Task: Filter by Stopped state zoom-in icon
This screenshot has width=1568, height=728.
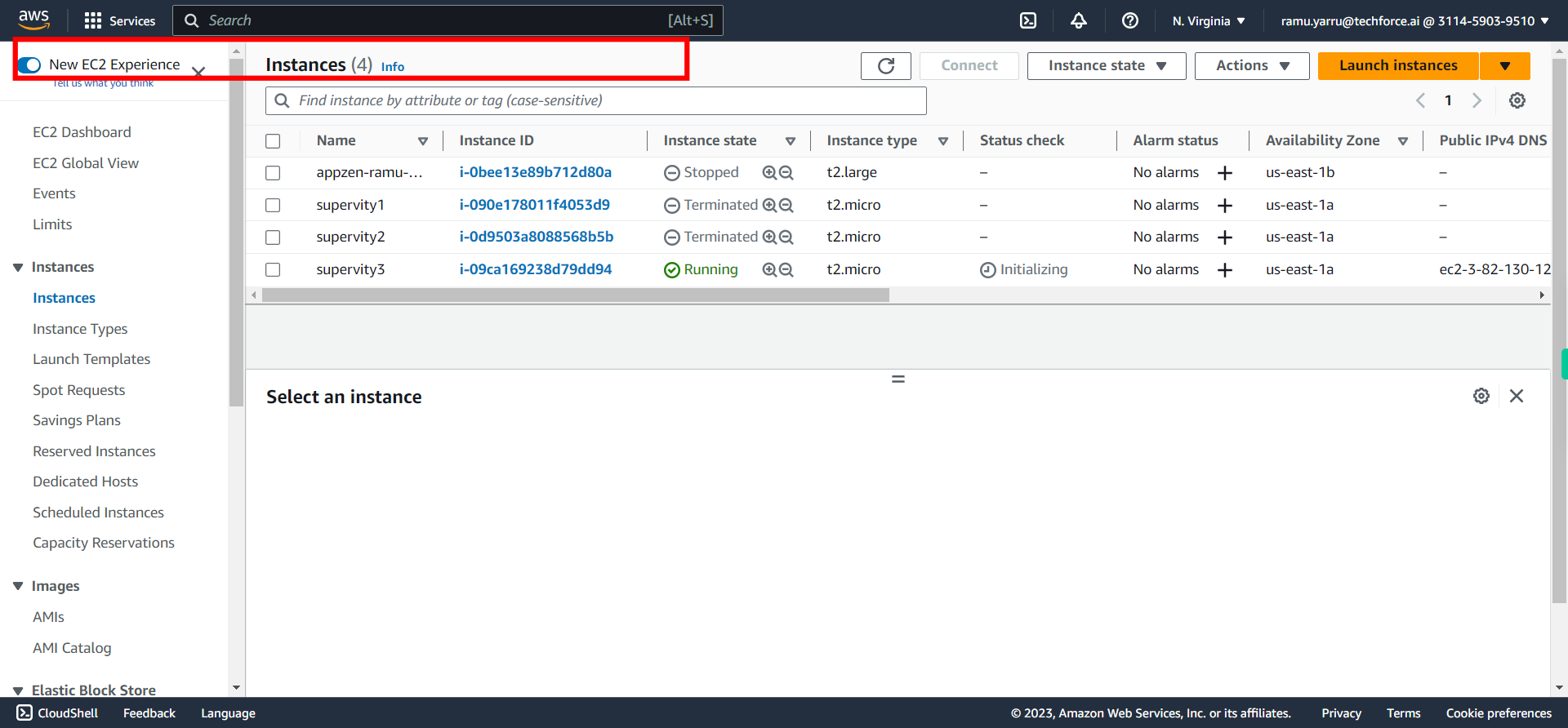Action: coord(769,173)
